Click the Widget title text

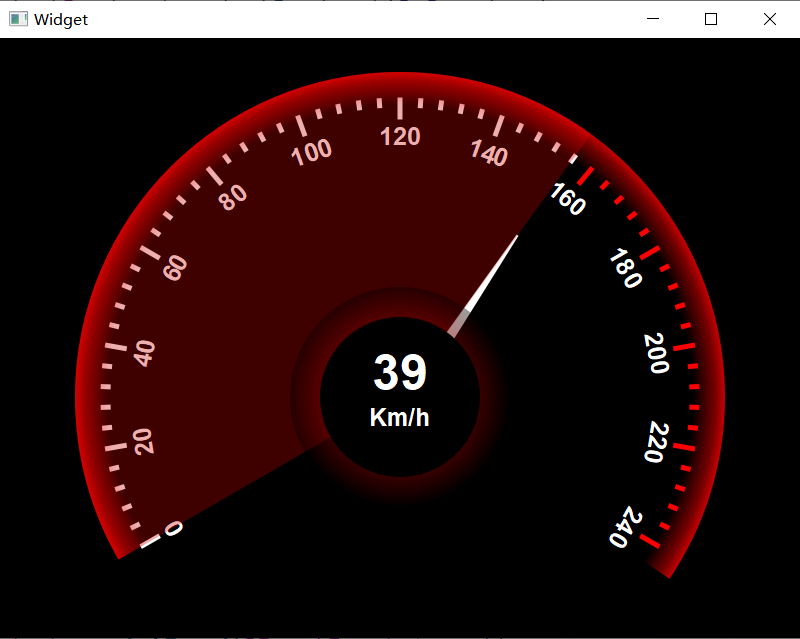point(61,19)
